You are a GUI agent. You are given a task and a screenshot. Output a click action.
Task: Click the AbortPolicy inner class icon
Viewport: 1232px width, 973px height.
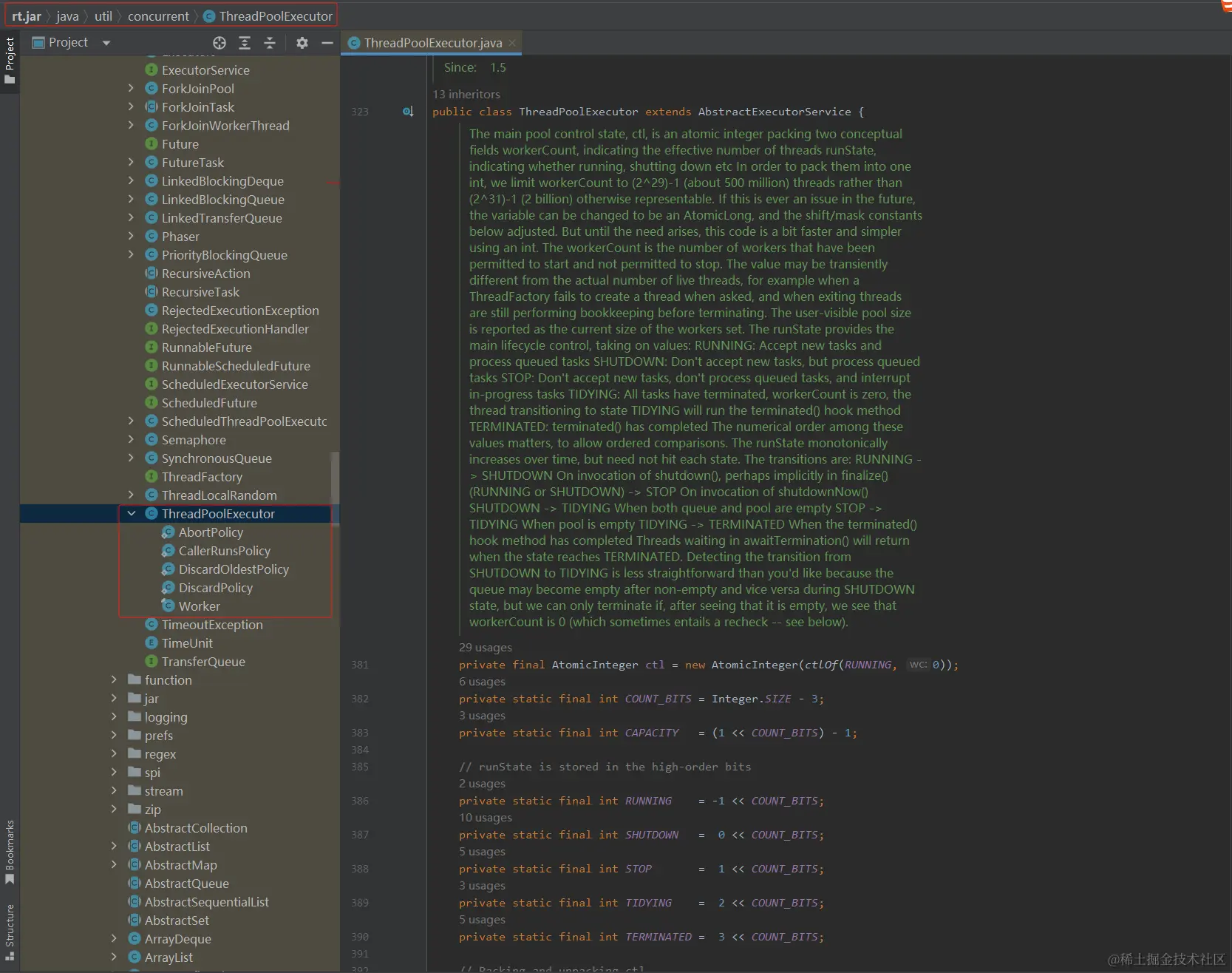point(169,532)
